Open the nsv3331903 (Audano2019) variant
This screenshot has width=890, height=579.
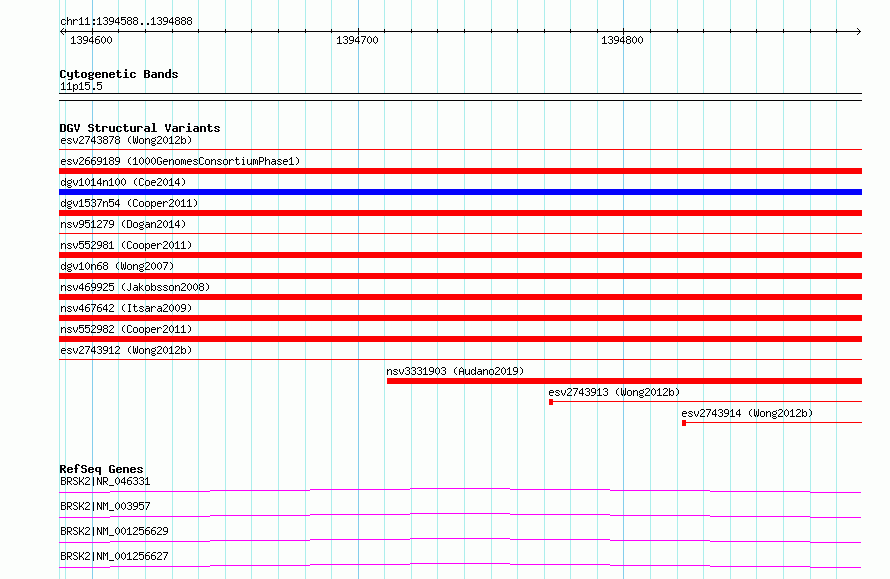pos(455,371)
